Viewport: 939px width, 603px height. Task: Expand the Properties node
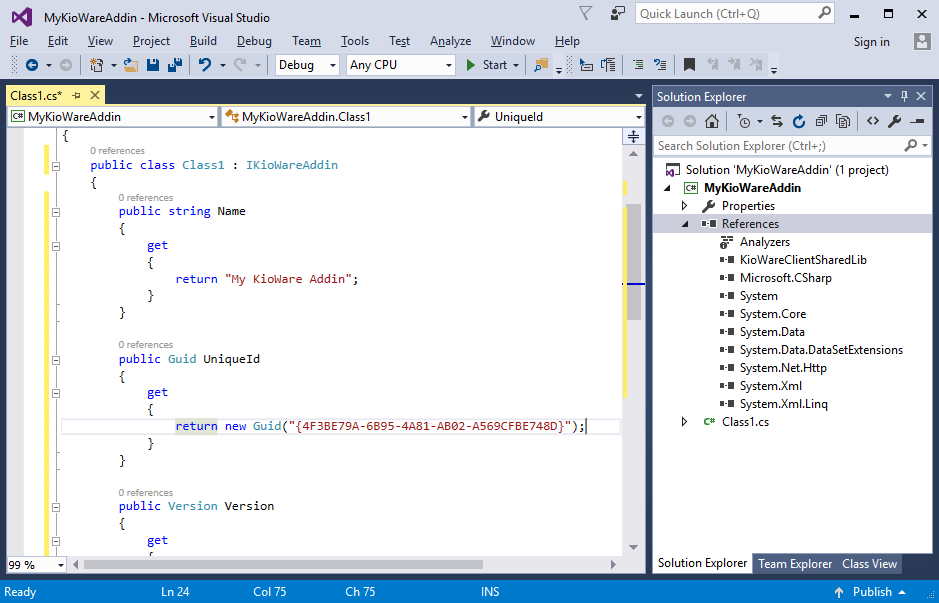click(x=684, y=206)
